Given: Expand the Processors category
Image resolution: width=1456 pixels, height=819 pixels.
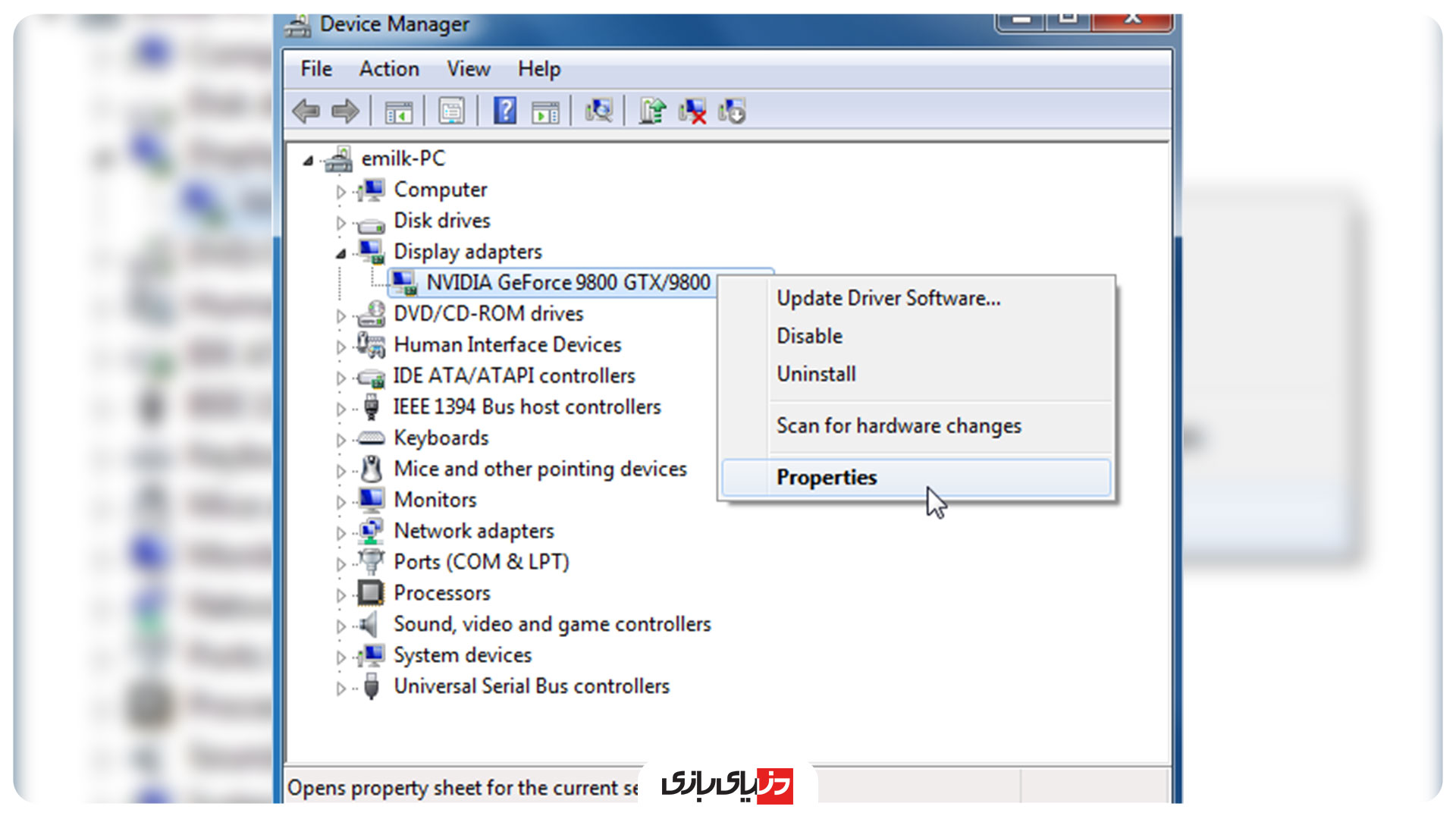Looking at the screenshot, I should pyautogui.click(x=341, y=595).
